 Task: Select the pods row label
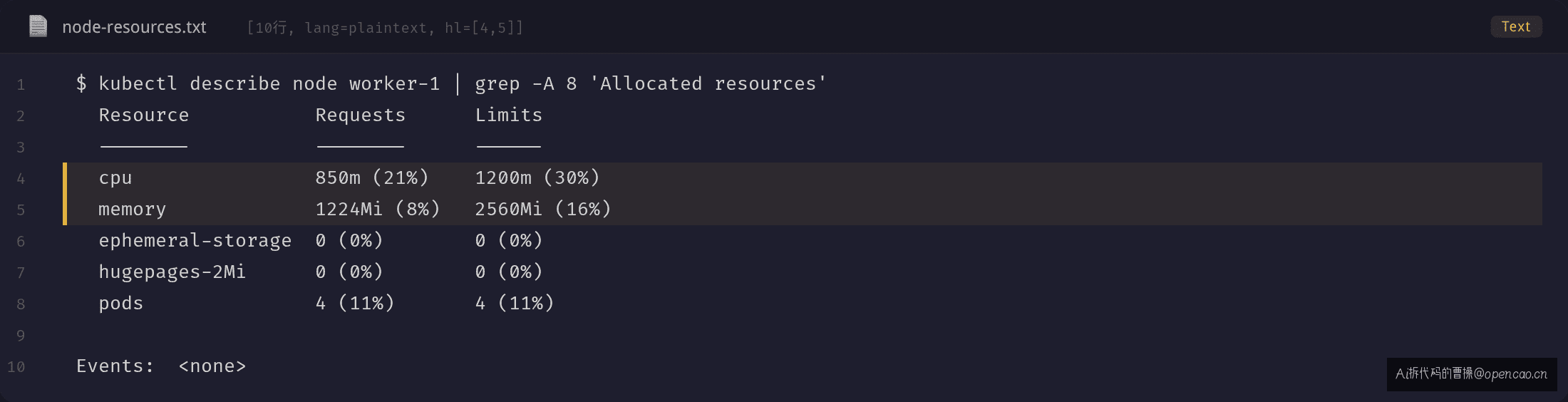tap(121, 304)
